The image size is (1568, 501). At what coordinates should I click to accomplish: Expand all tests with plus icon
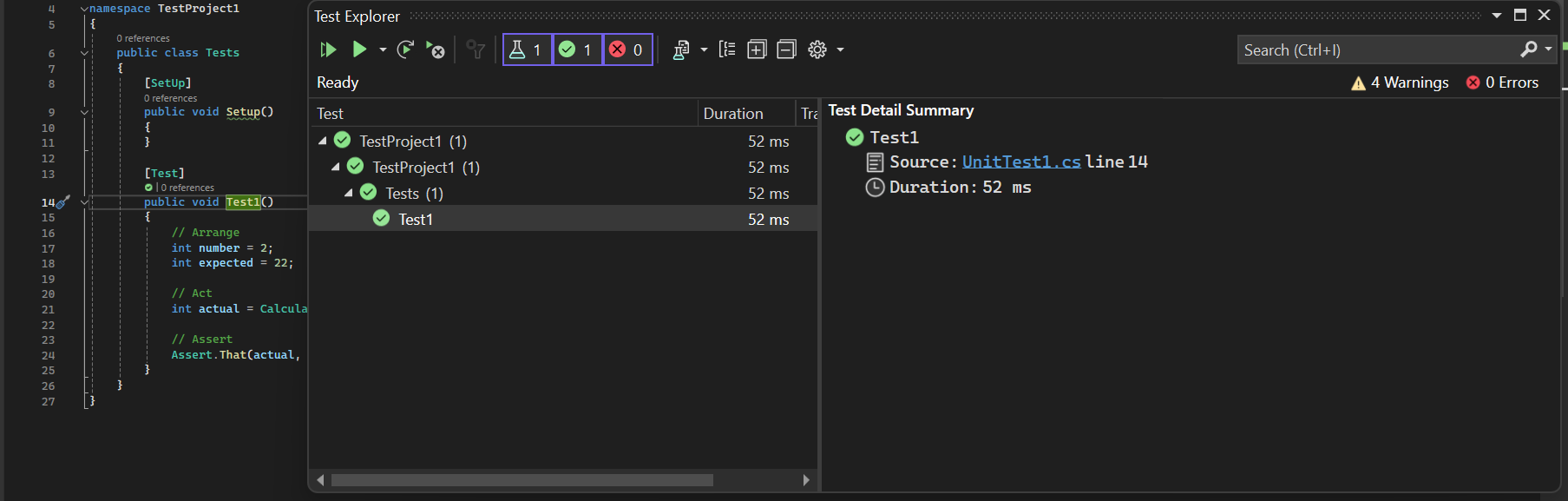coord(757,49)
